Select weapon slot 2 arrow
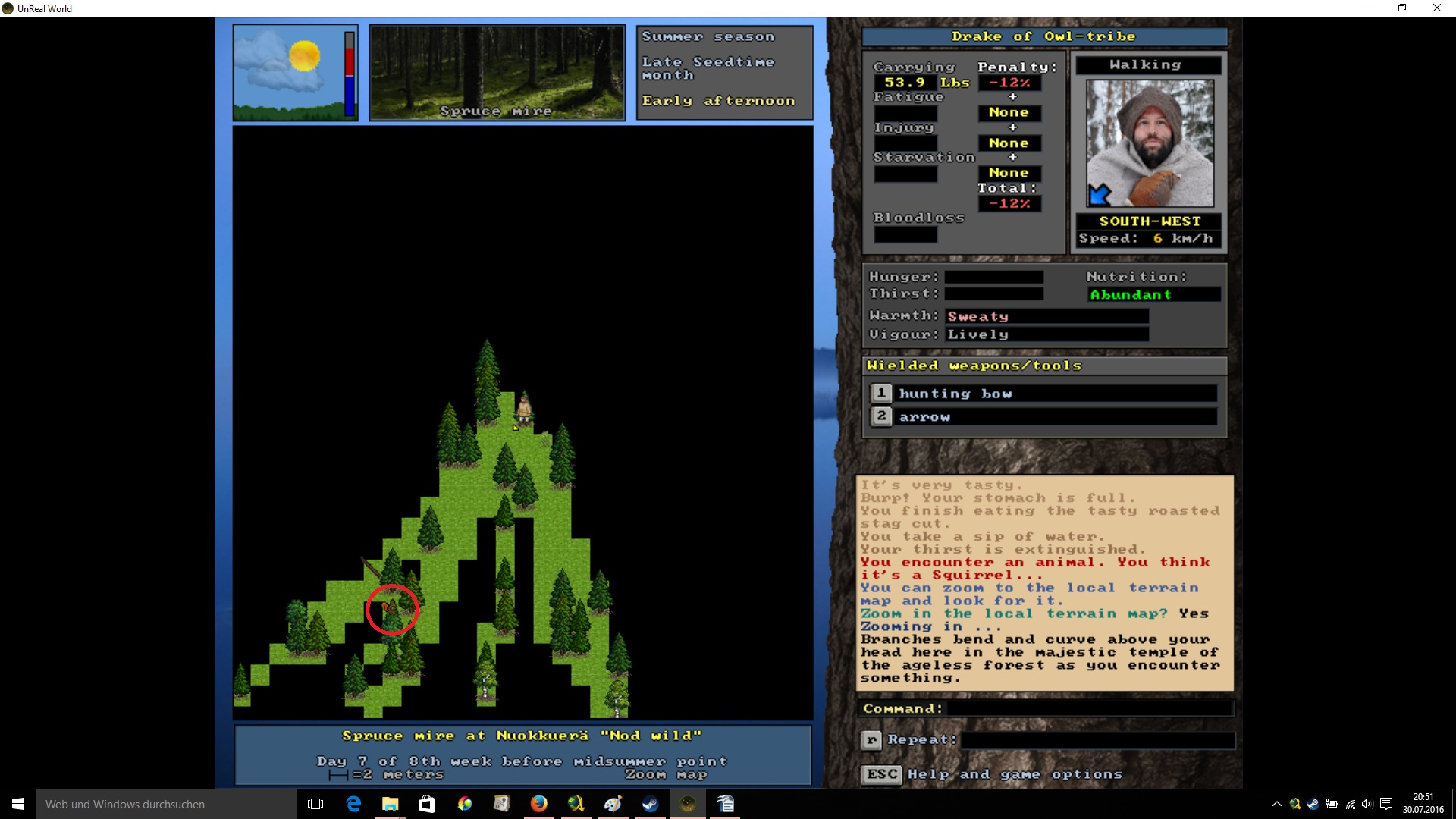This screenshot has height=819, width=1456. pos(1043,416)
